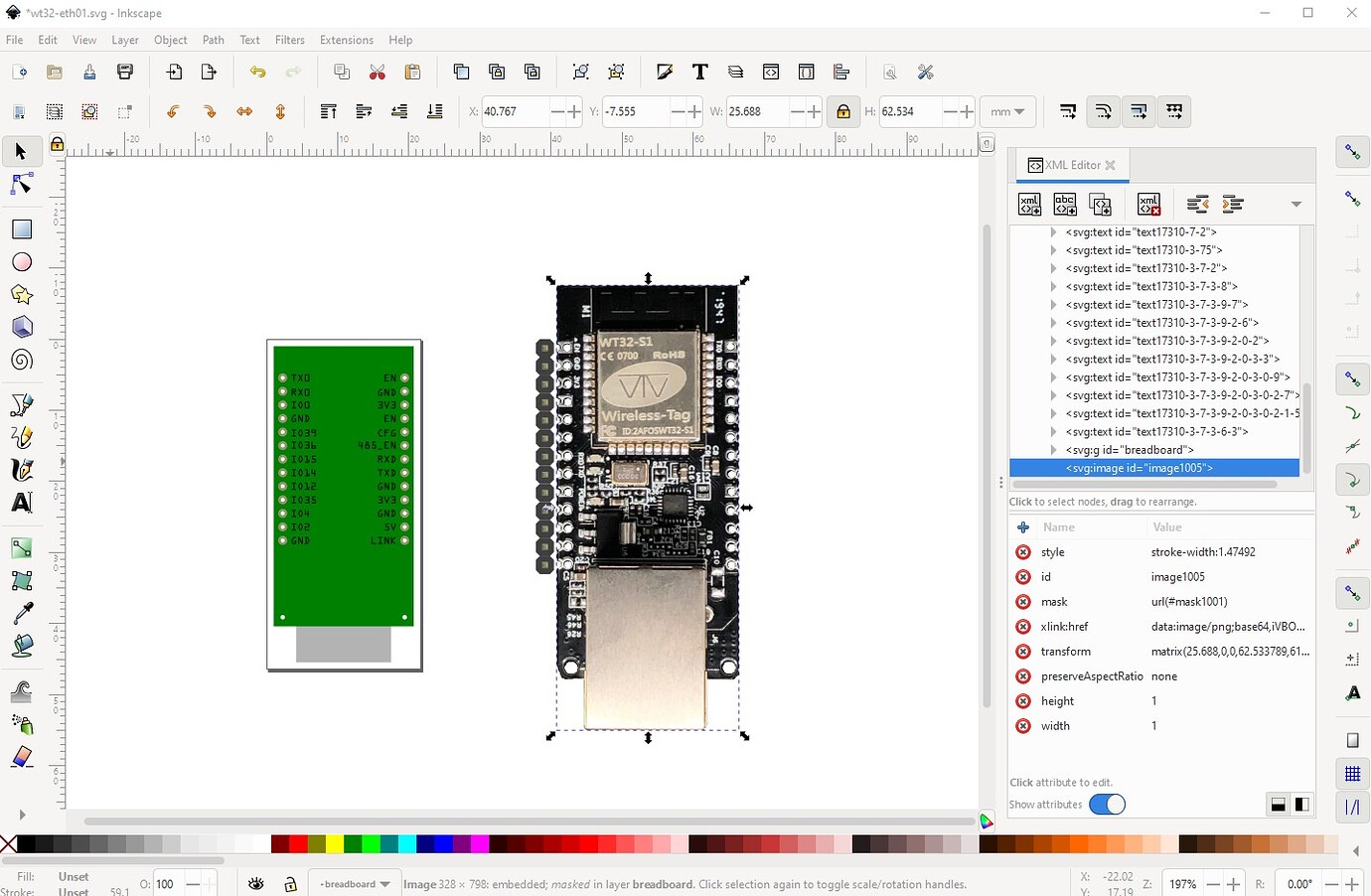
Task: Toggle scale rounded corners option
Action: coord(1103,111)
